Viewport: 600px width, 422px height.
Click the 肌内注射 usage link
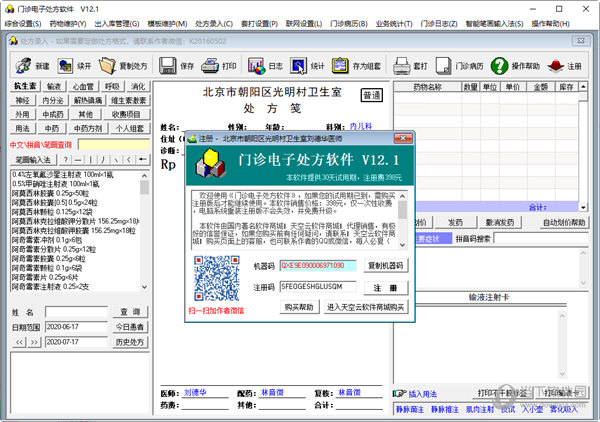(x=479, y=409)
